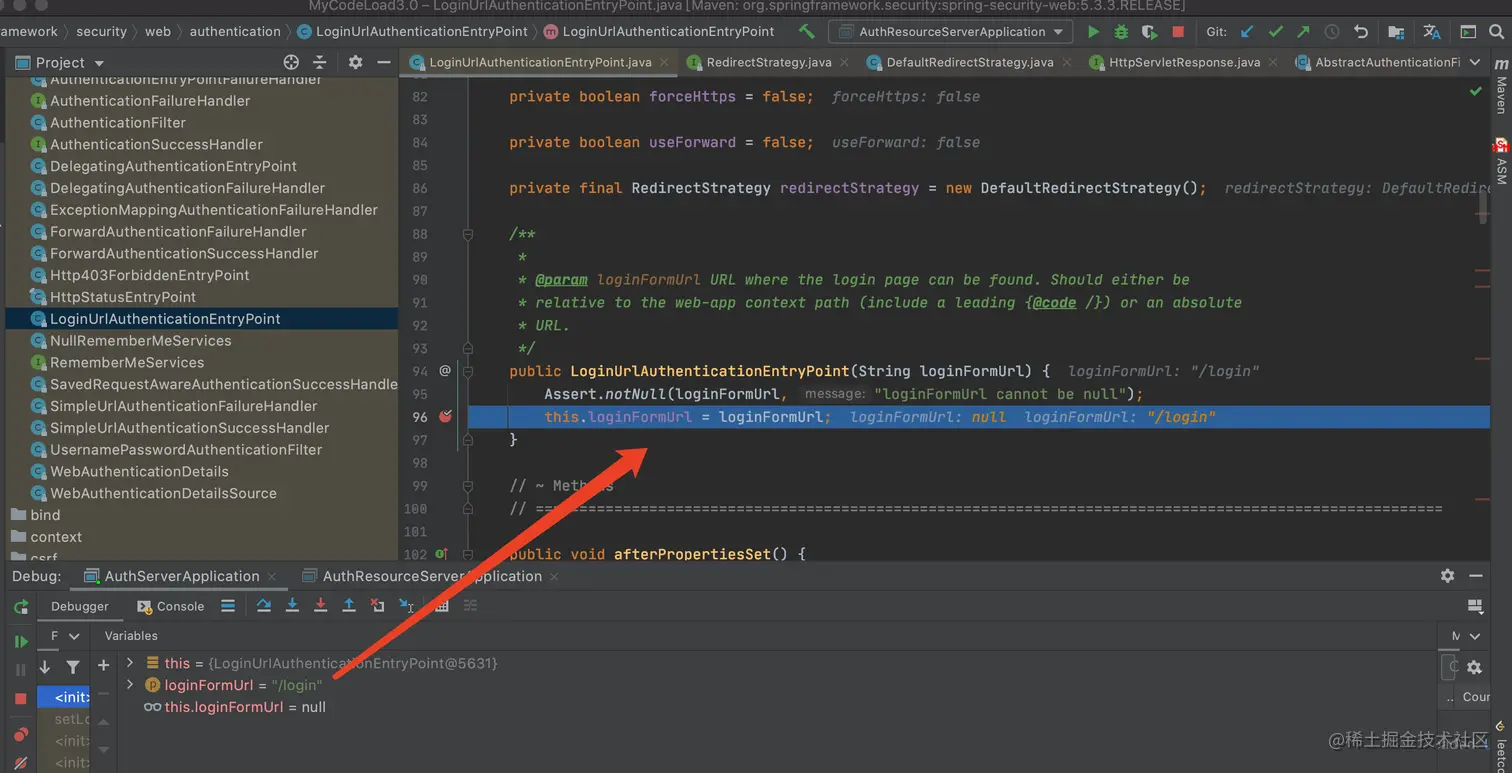Open the 'bind' folder in the tree
This screenshot has width=1512, height=773.
[x=45, y=515]
